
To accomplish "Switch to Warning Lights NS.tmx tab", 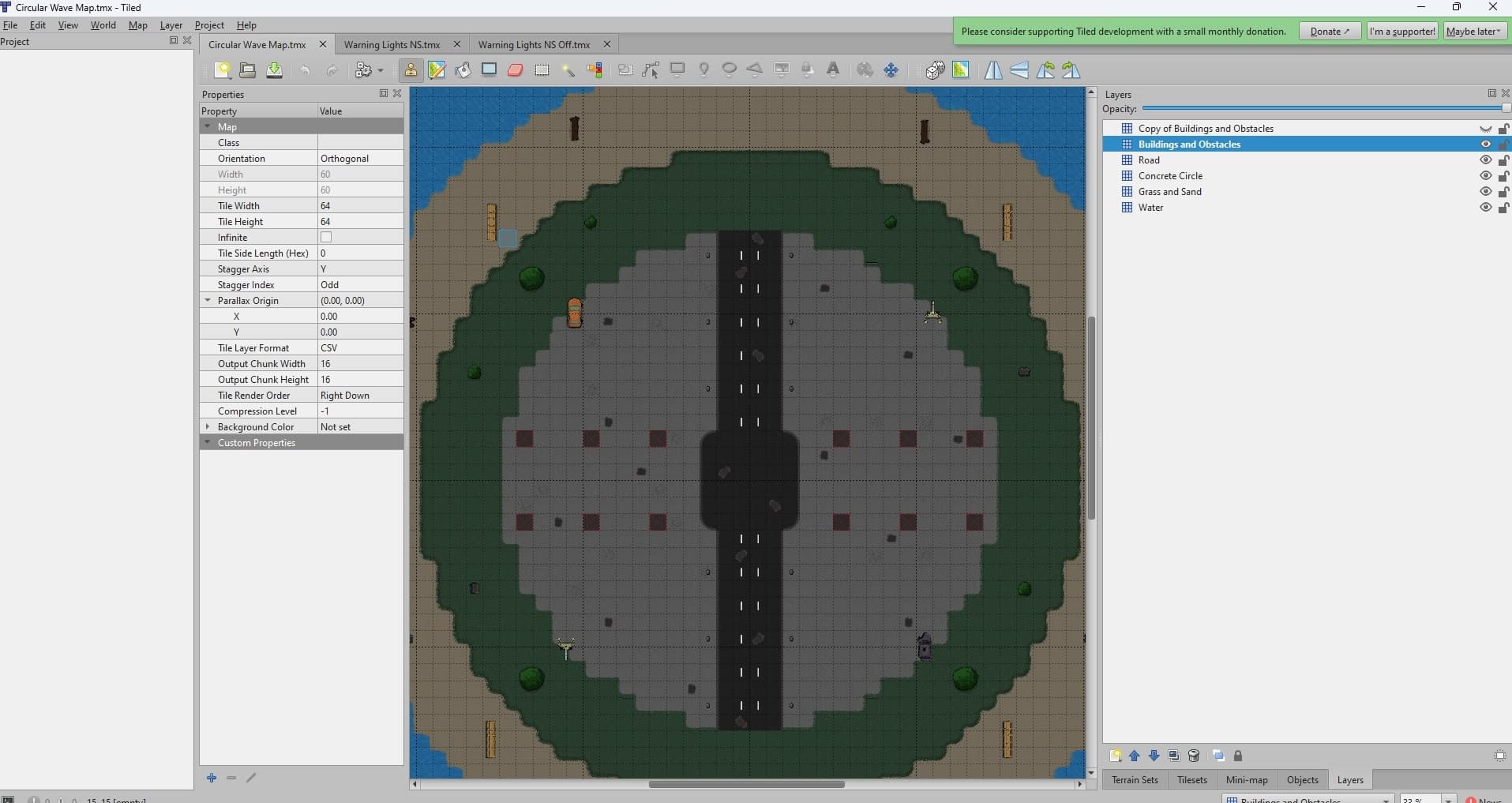I will pyautogui.click(x=392, y=44).
